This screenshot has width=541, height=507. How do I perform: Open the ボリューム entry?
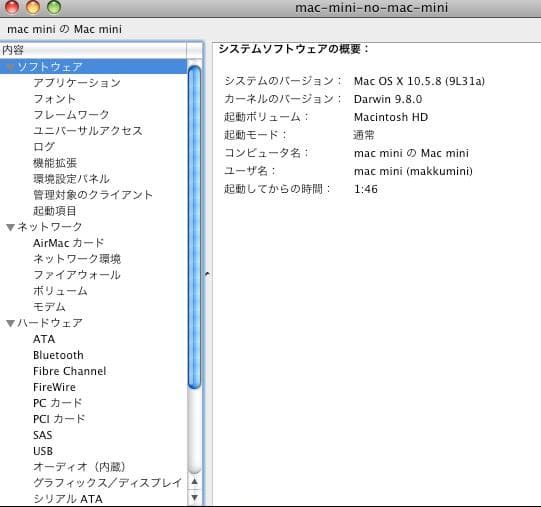click(x=60, y=291)
